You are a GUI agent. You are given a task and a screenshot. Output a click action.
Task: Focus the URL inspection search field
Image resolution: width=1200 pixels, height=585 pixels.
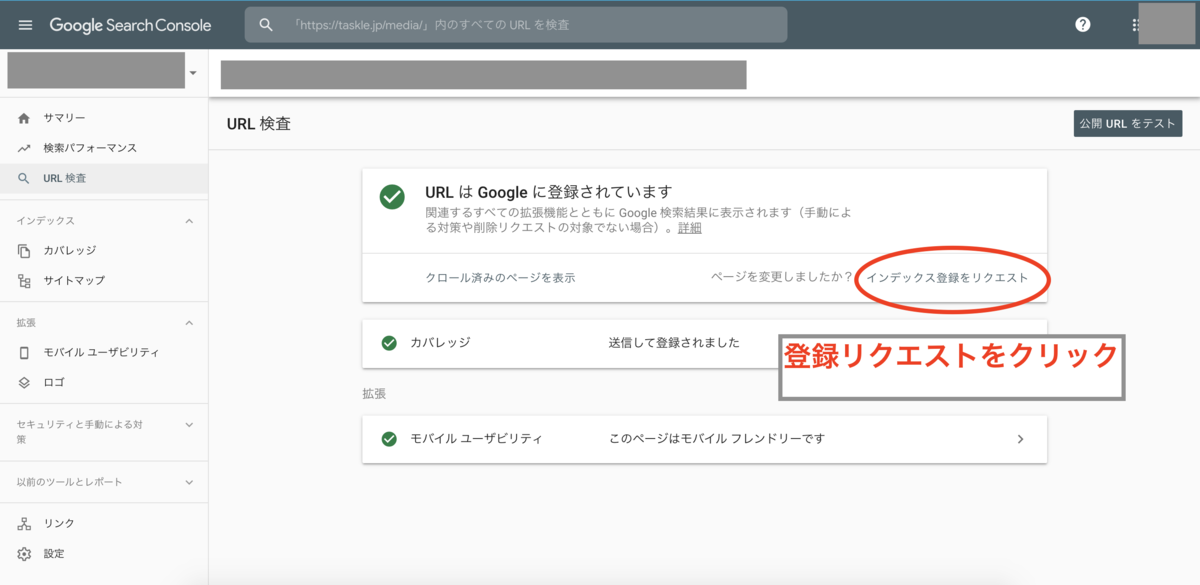516,25
